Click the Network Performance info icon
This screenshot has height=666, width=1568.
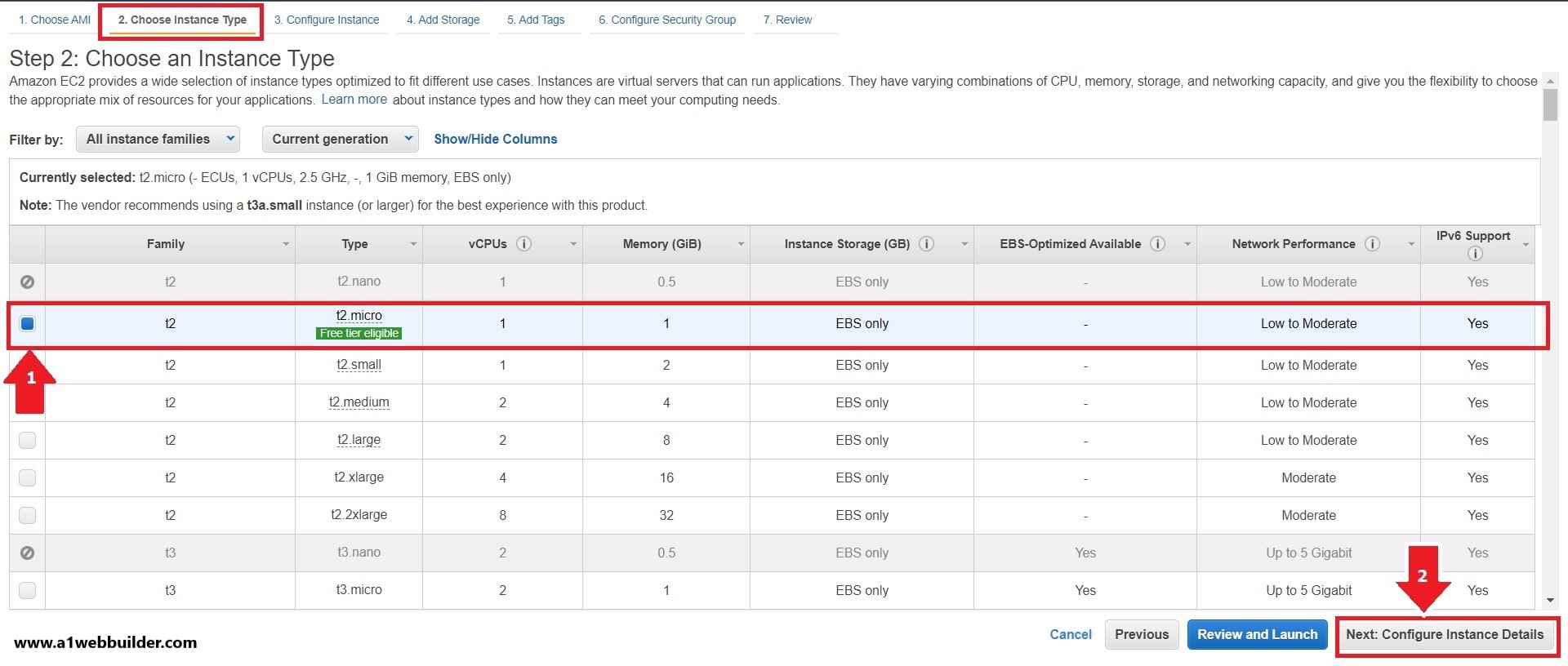pos(1373,243)
